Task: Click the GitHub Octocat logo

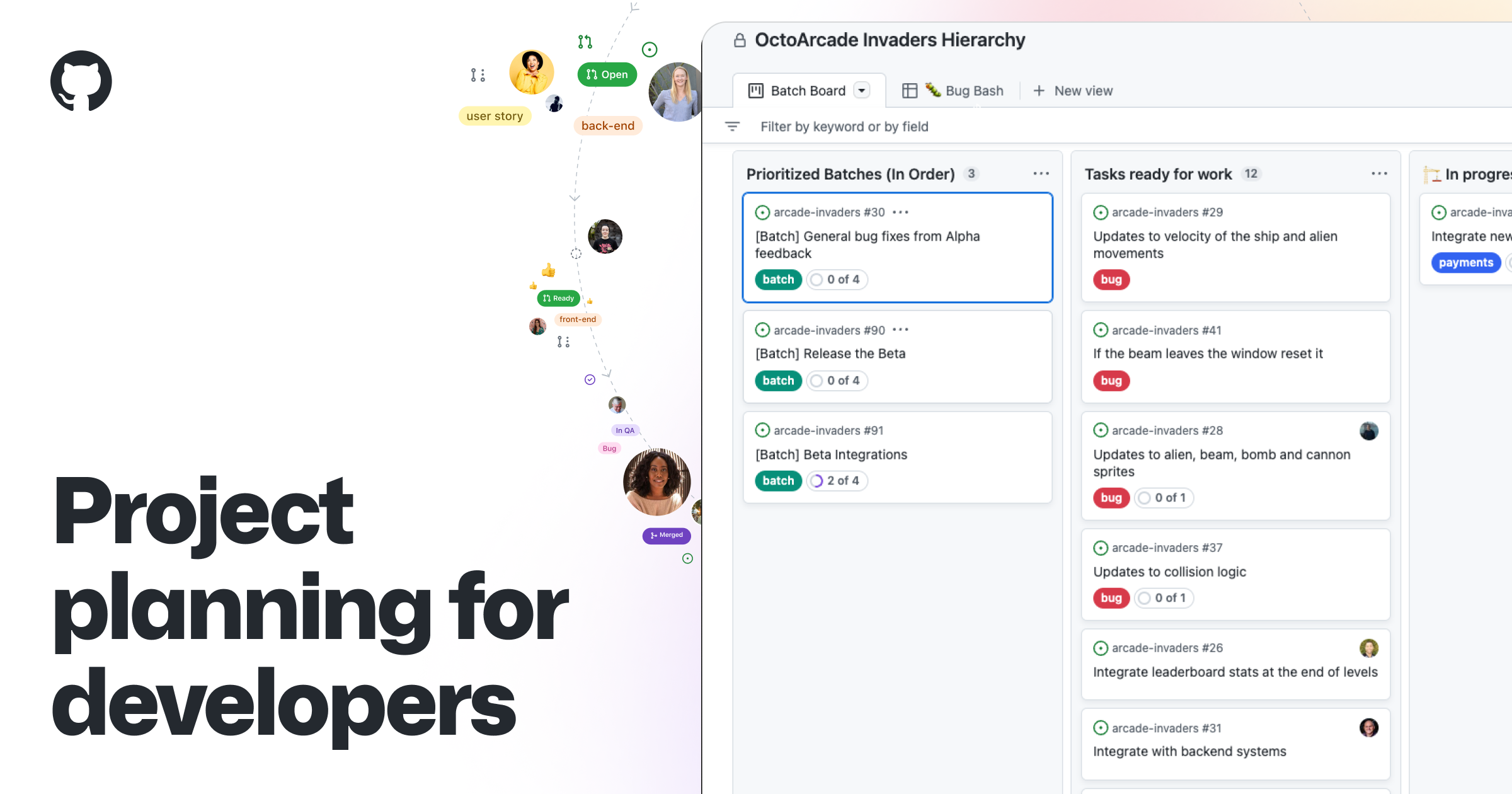Action: [81, 81]
